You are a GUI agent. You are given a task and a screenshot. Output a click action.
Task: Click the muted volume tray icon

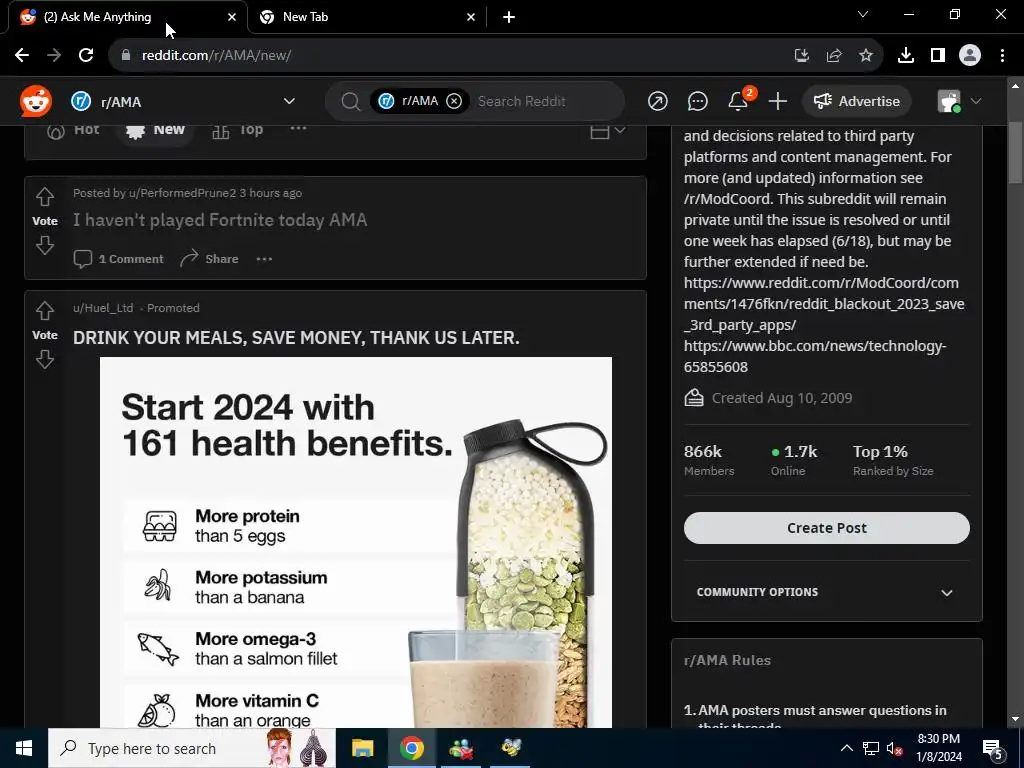click(894, 748)
